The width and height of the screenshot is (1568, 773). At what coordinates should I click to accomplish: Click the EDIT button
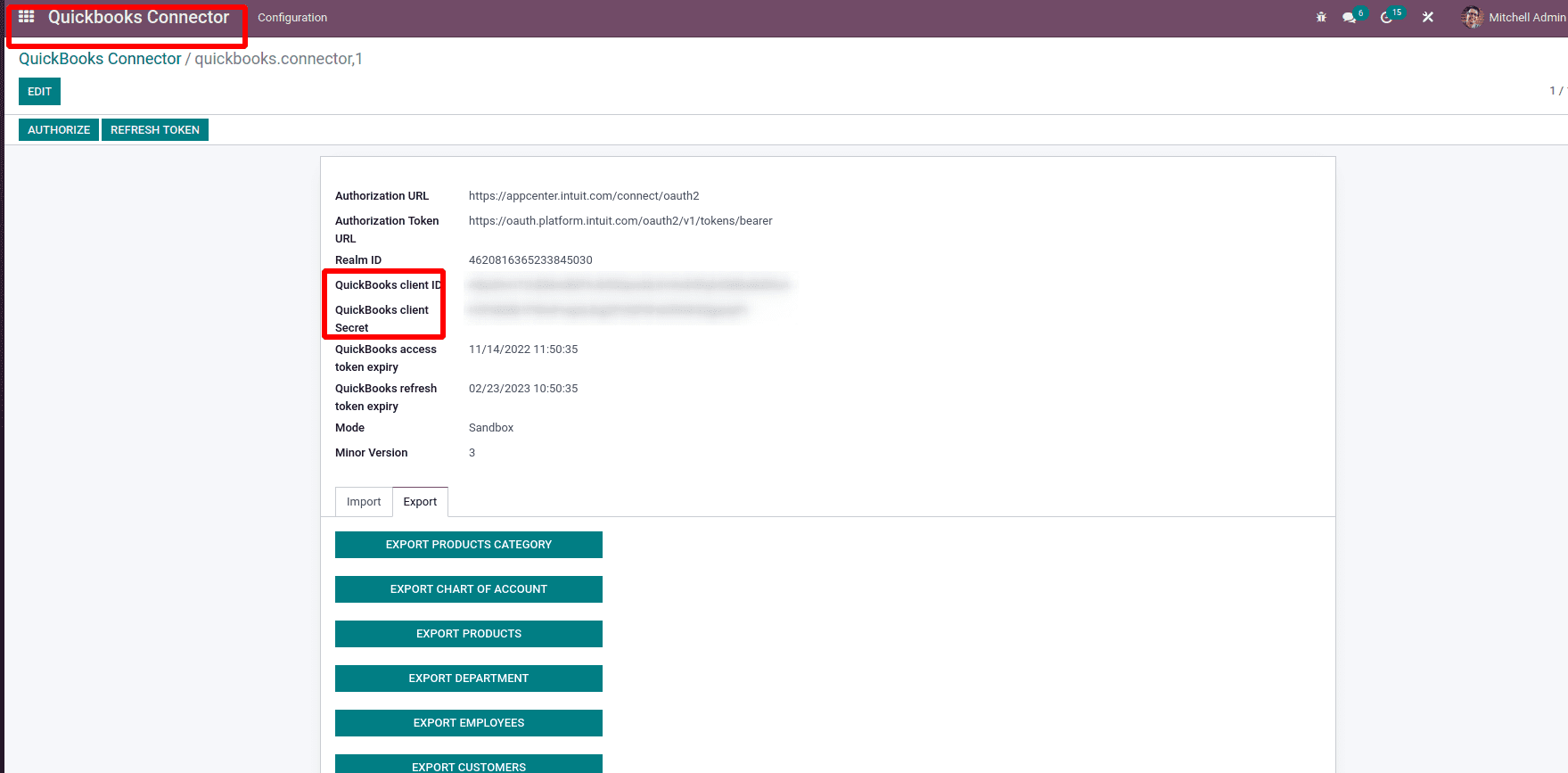click(39, 91)
